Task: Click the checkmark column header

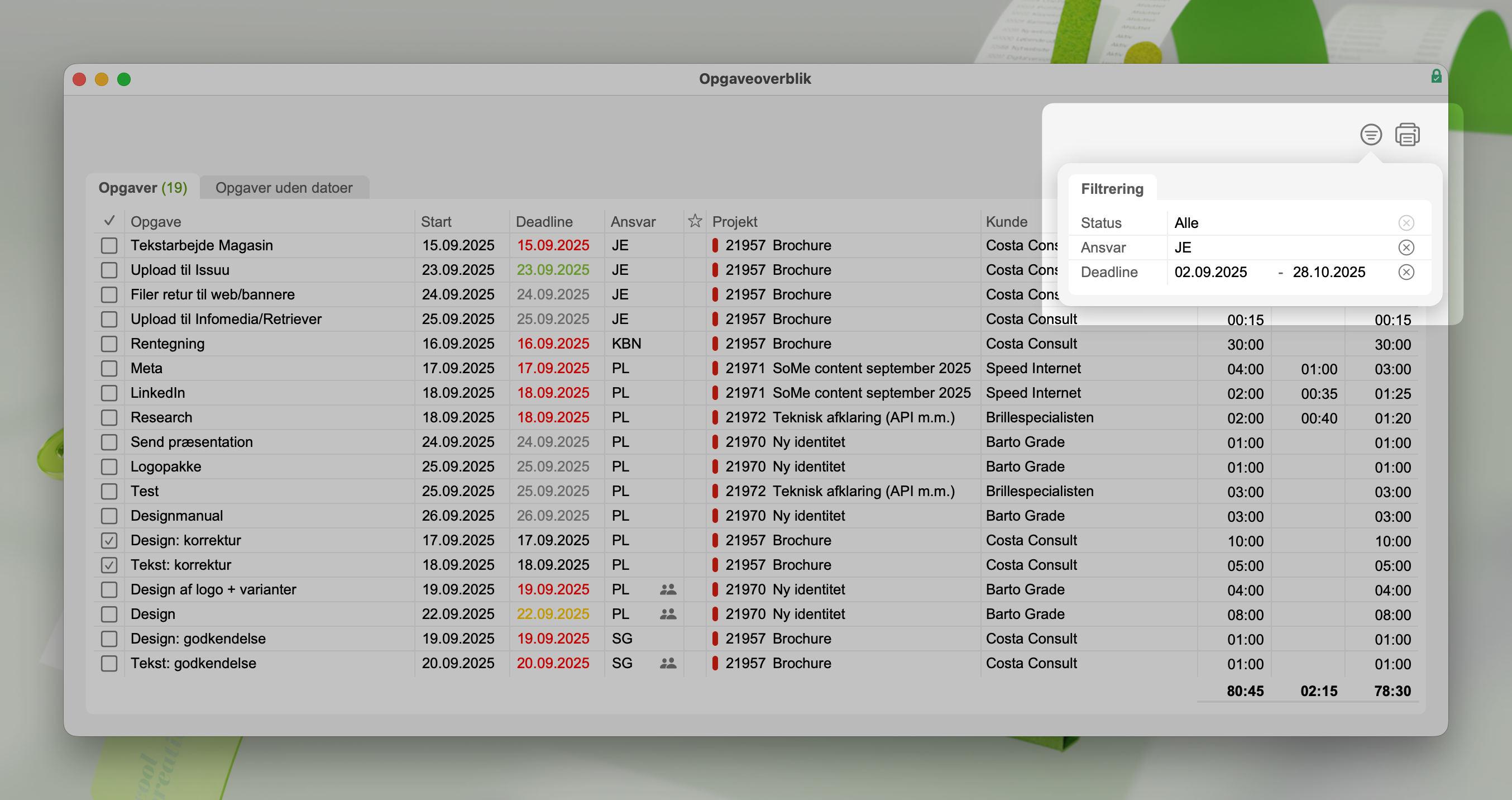Action: (109, 221)
